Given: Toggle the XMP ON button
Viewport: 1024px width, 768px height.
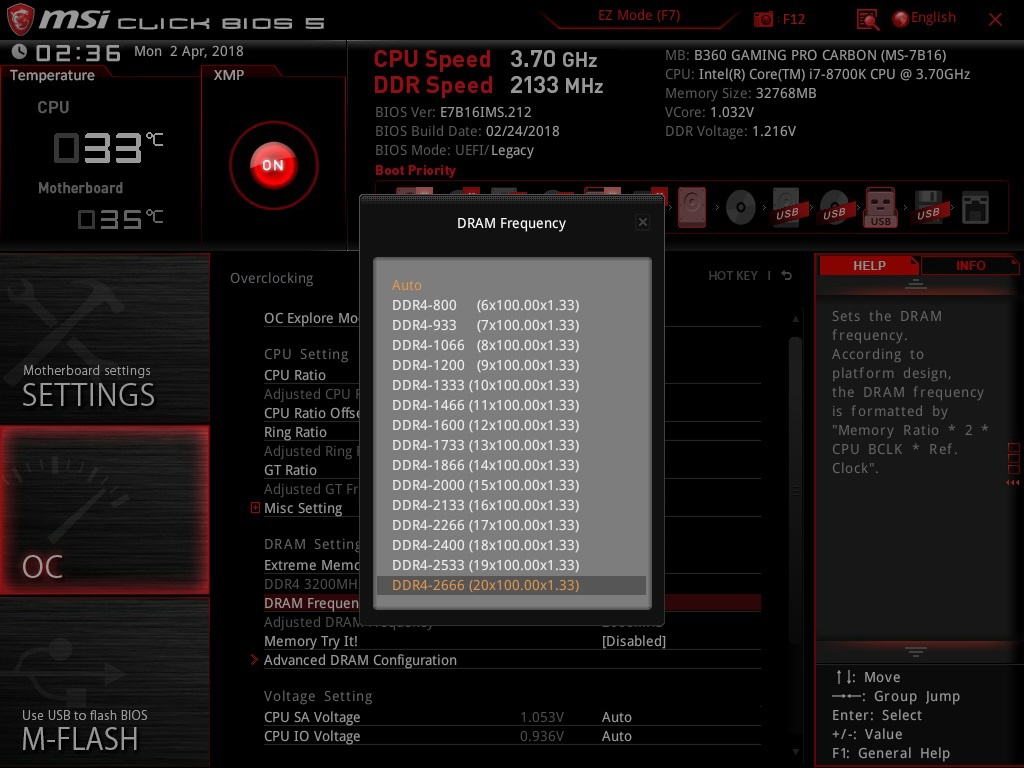Looking at the screenshot, I should 273,165.
